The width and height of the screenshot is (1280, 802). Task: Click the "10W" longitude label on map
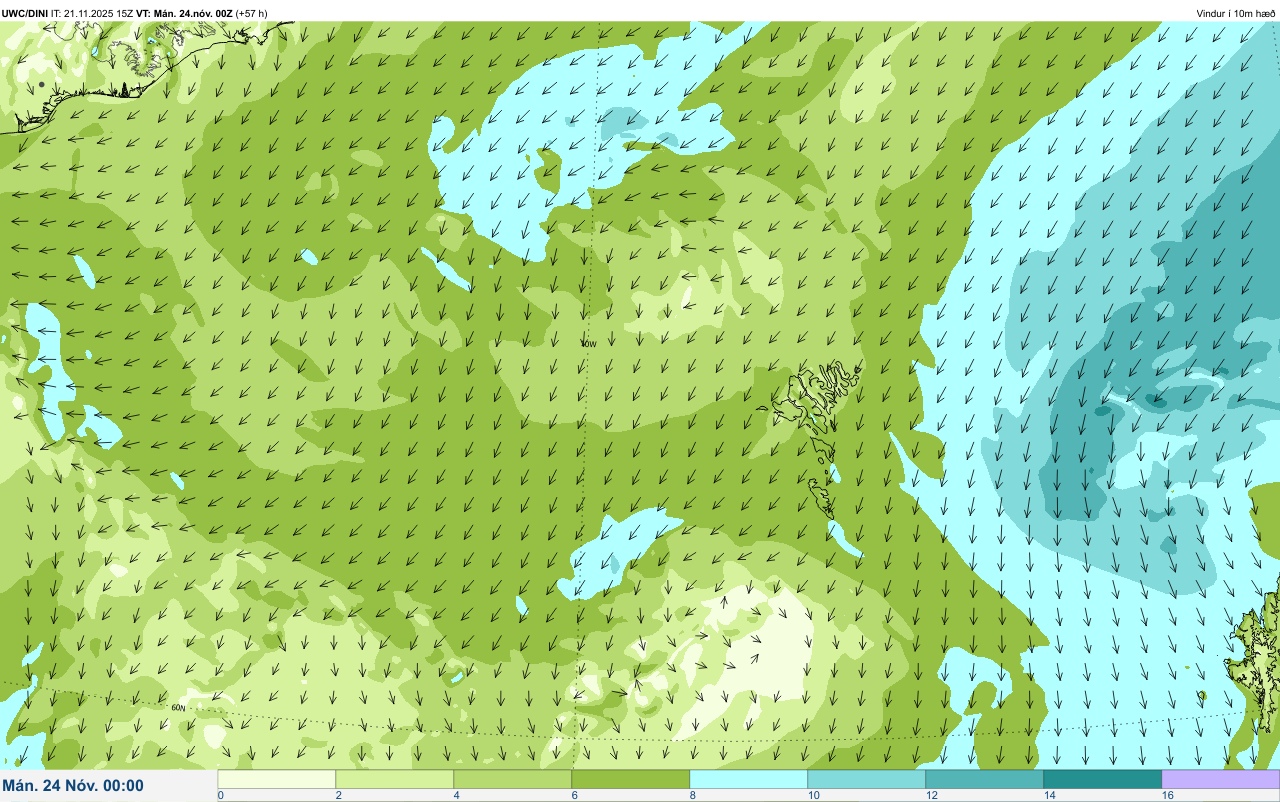[x=588, y=343]
